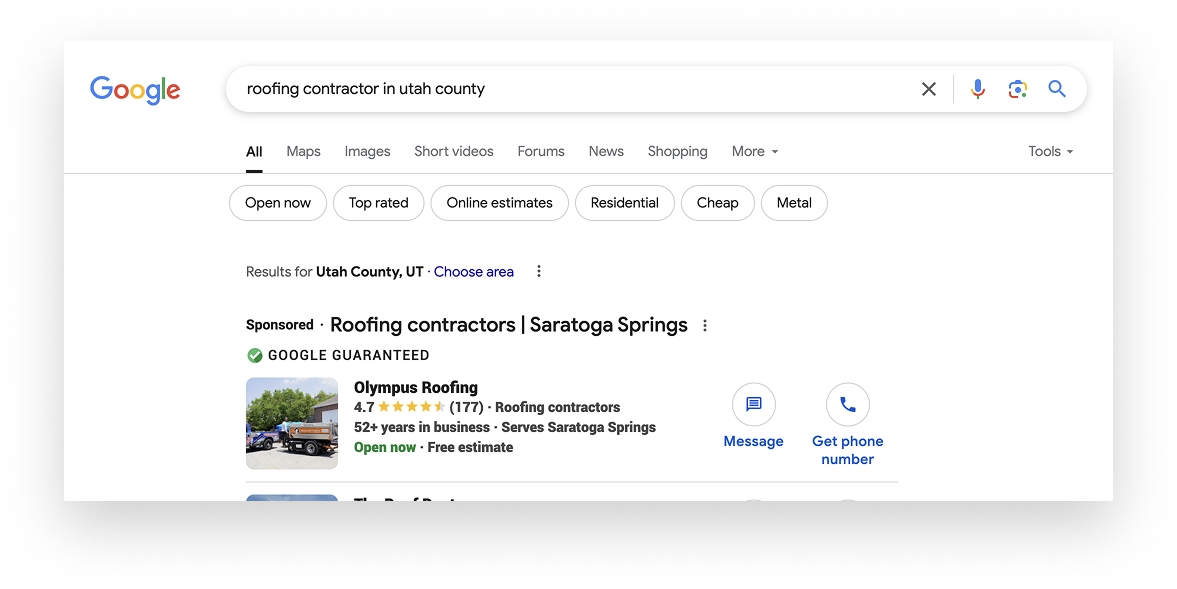Toggle the Open now filter chip
The height and width of the screenshot is (589, 1177).
click(x=278, y=203)
